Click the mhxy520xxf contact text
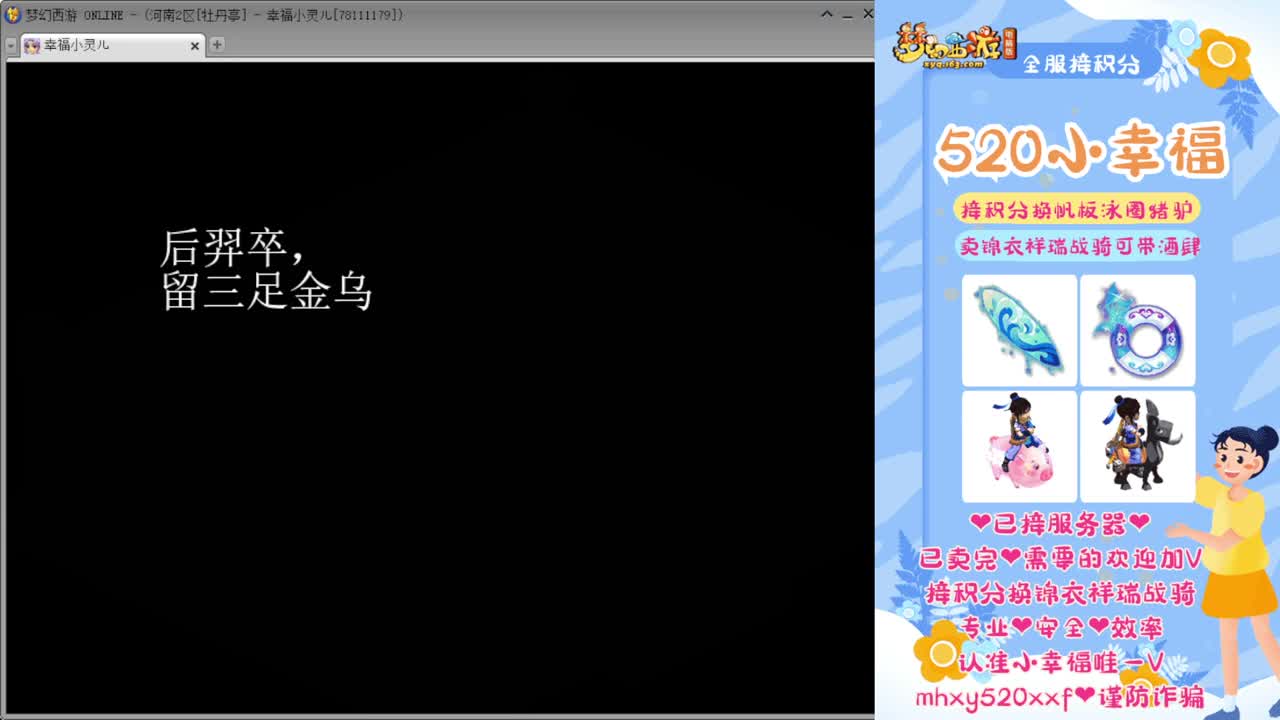1280x720 pixels. [1060, 697]
